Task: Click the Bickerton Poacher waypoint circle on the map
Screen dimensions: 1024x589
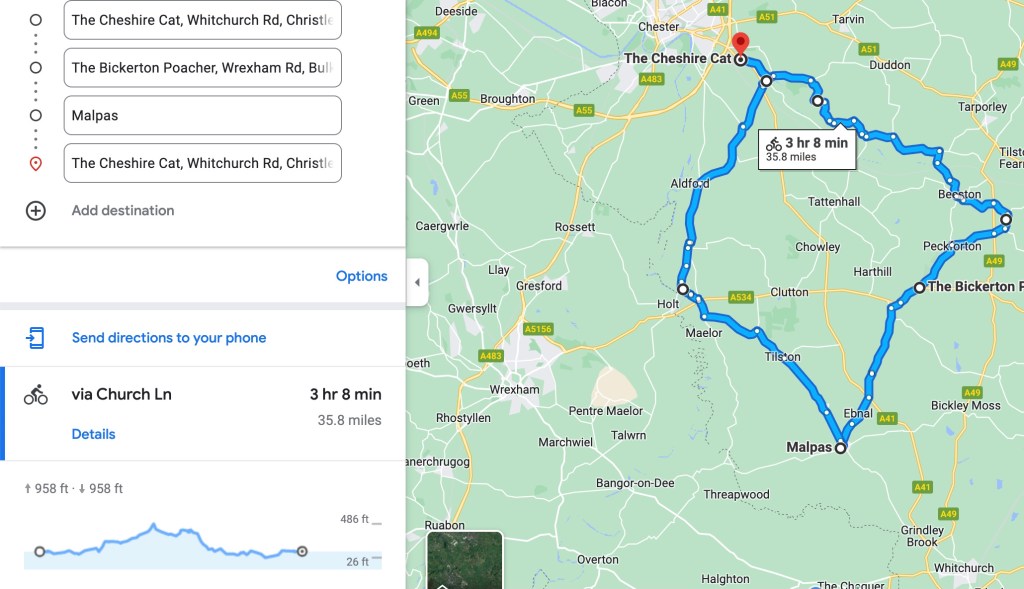Action: tap(919, 288)
